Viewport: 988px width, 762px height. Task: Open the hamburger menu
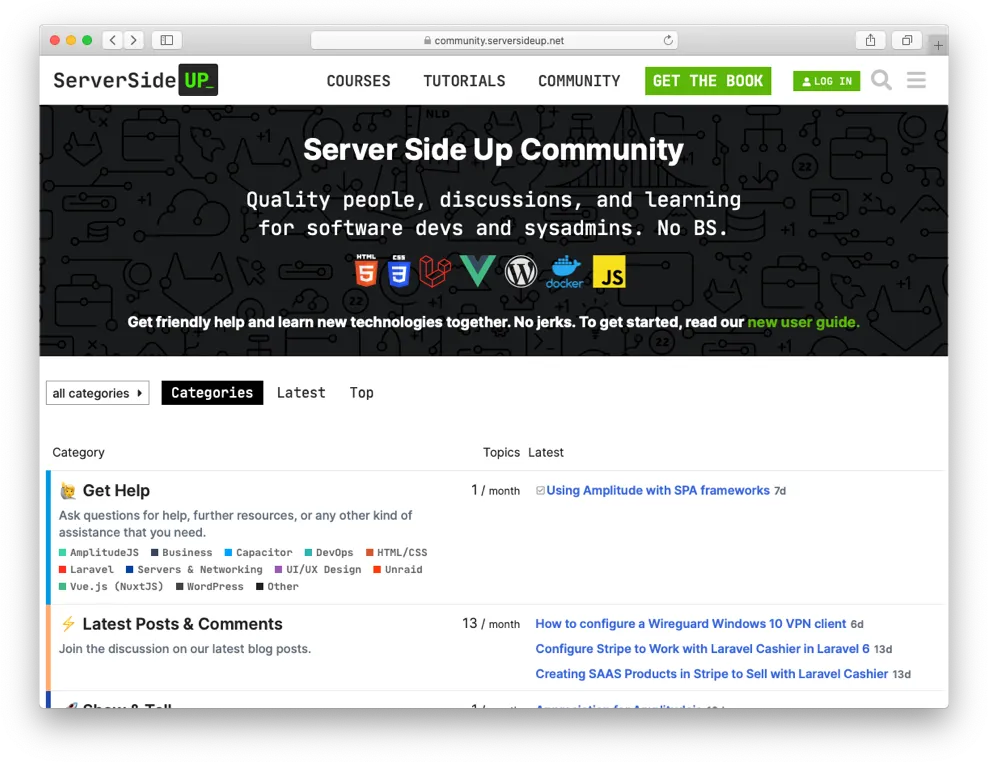(916, 80)
